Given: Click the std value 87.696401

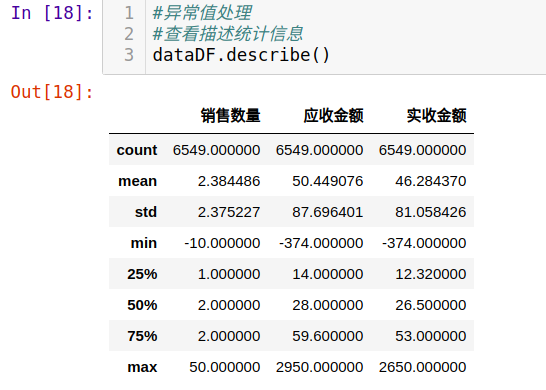Looking at the screenshot, I should [328, 212].
